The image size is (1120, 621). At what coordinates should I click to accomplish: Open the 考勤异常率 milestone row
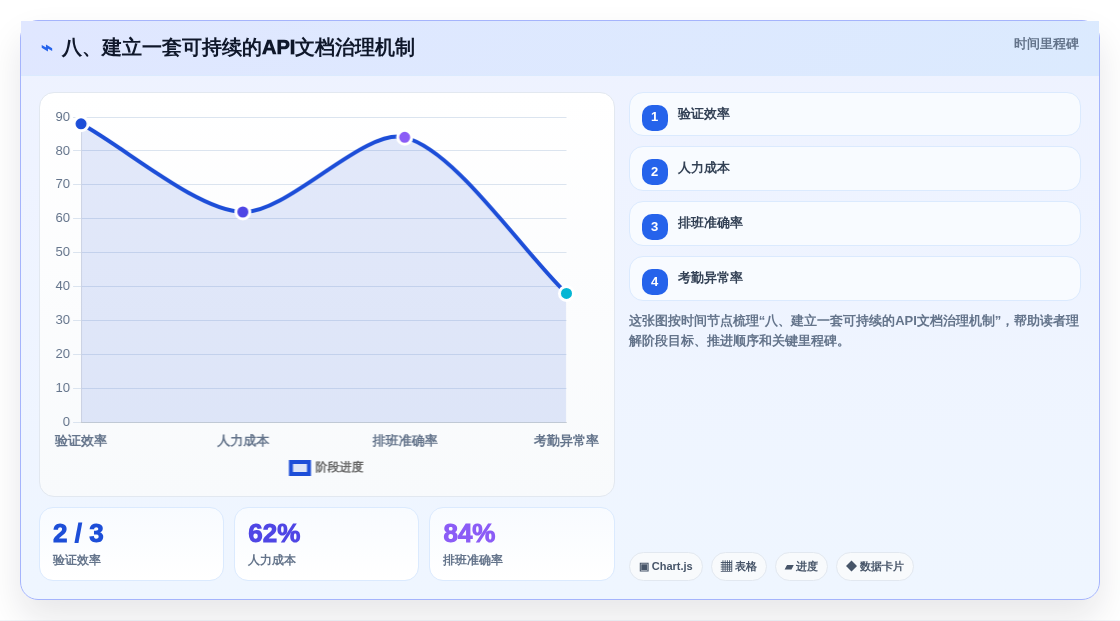click(x=854, y=279)
